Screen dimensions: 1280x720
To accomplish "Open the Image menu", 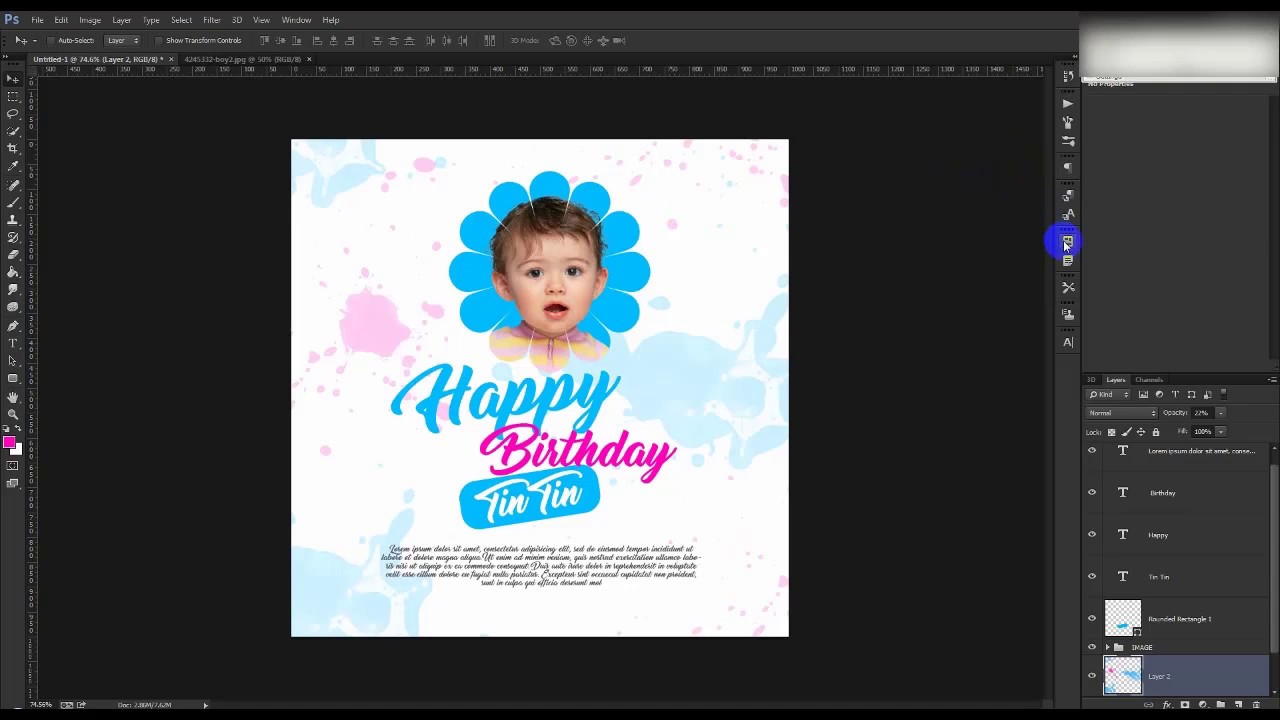I will (90, 20).
